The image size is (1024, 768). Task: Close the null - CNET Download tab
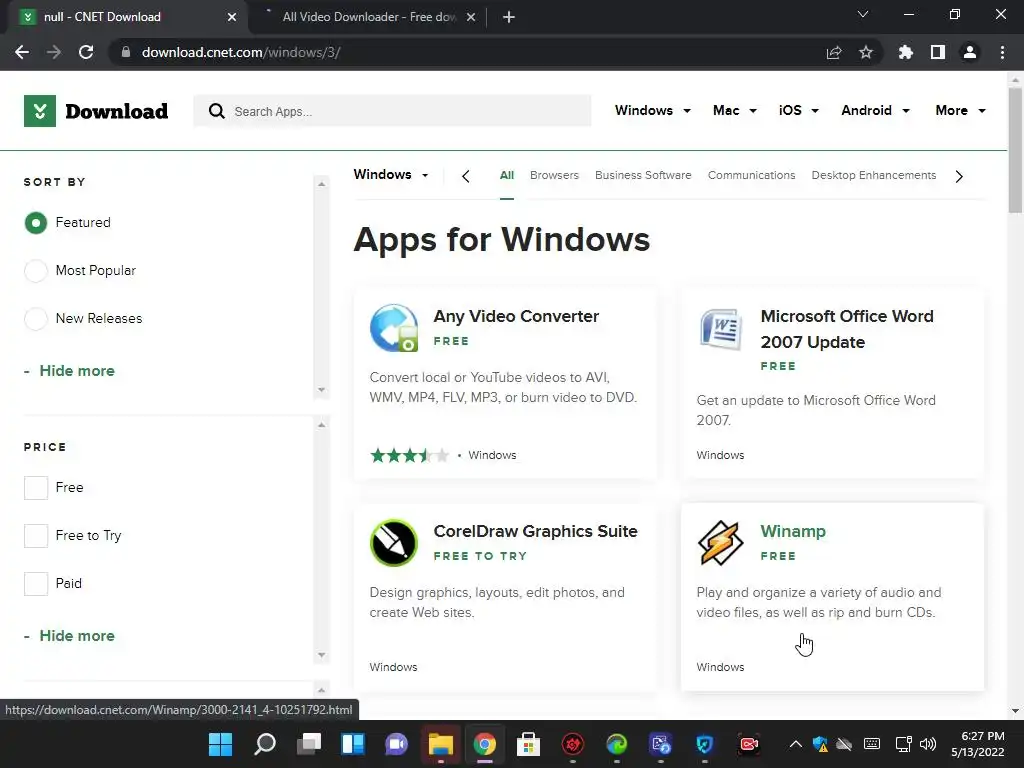tap(232, 17)
